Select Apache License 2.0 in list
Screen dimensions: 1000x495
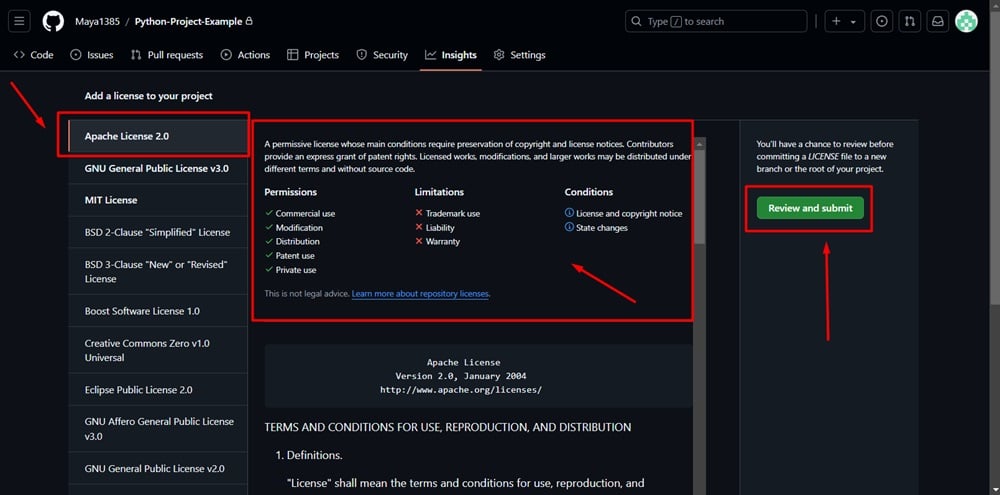coord(158,136)
